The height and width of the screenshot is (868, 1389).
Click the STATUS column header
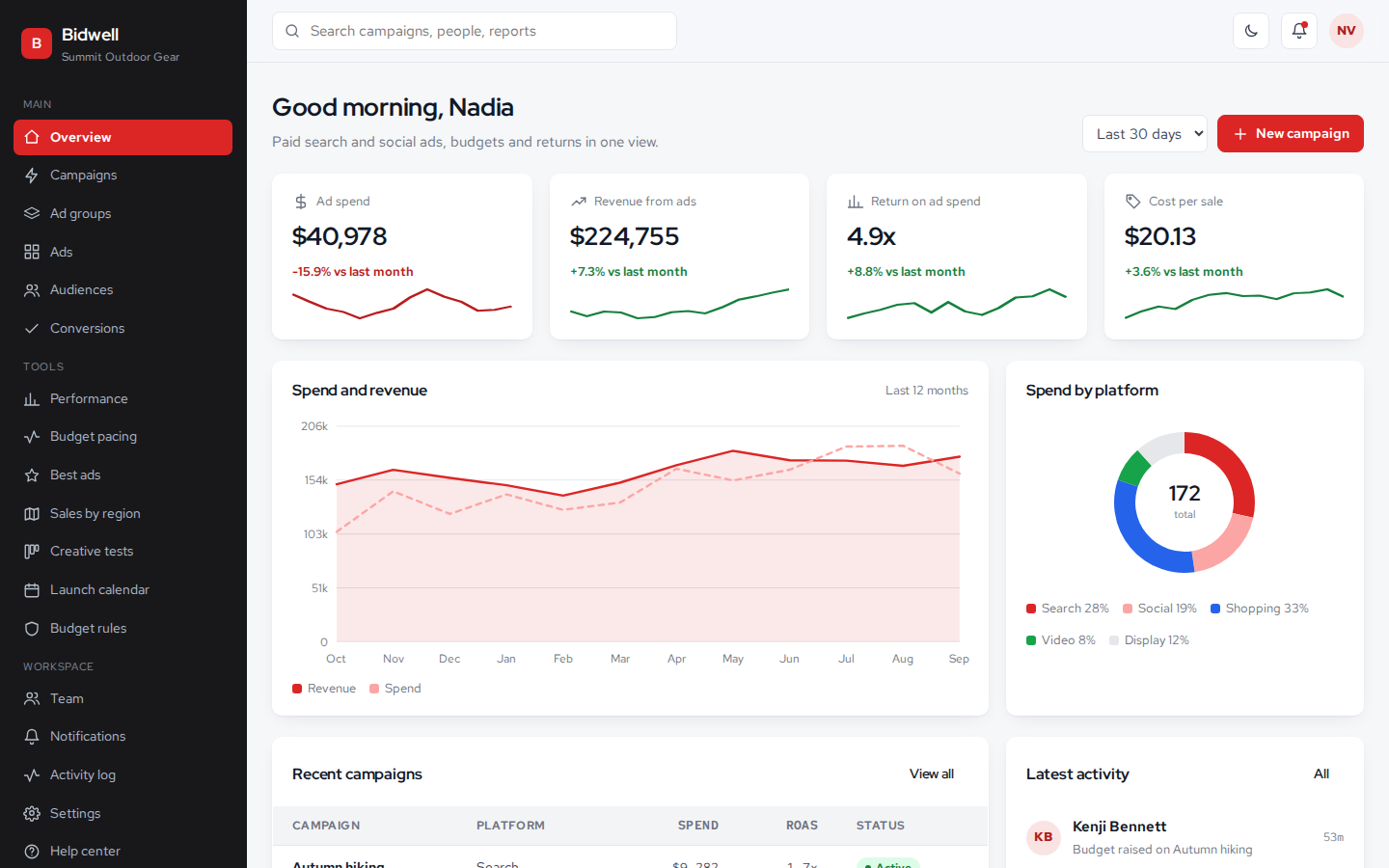point(881,826)
